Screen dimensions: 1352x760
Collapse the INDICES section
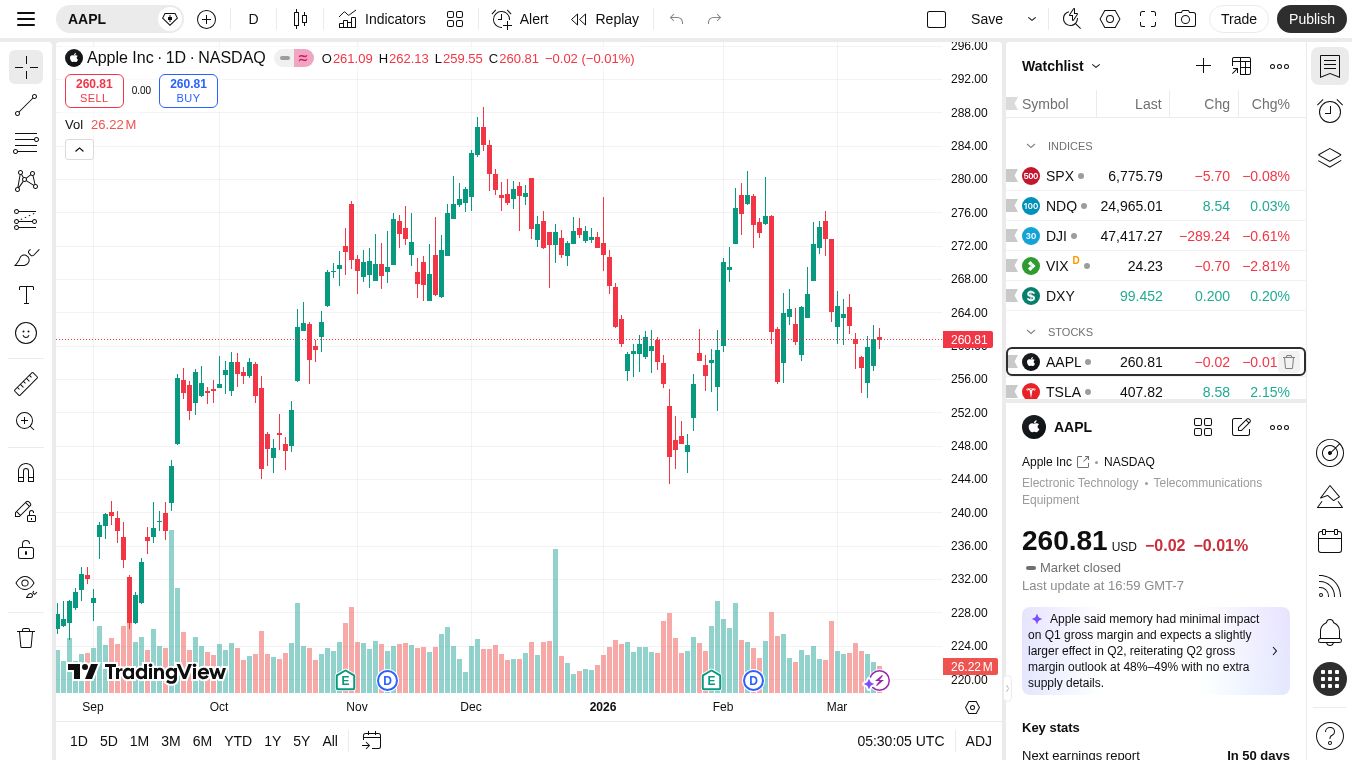[1031, 146]
